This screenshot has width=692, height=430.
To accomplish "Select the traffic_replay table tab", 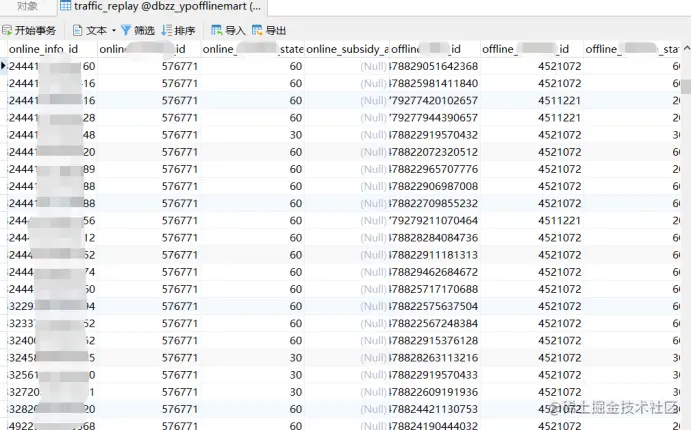I will click(162, 7).
